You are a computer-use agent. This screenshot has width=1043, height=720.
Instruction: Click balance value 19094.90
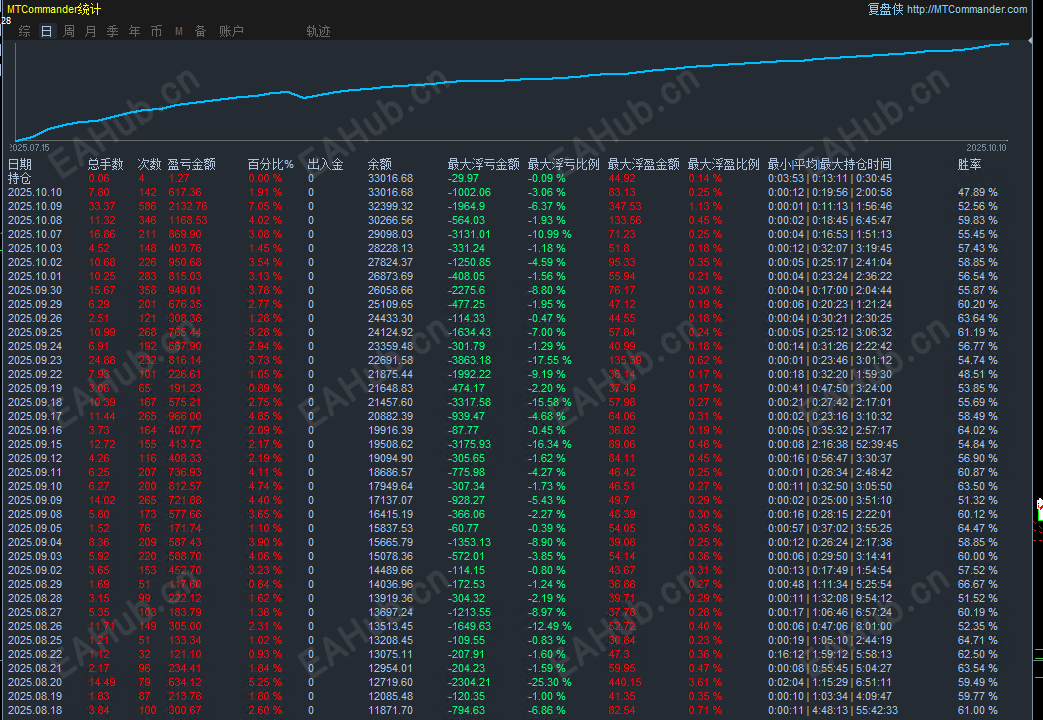pyautogui.click(x=390, y=458)
